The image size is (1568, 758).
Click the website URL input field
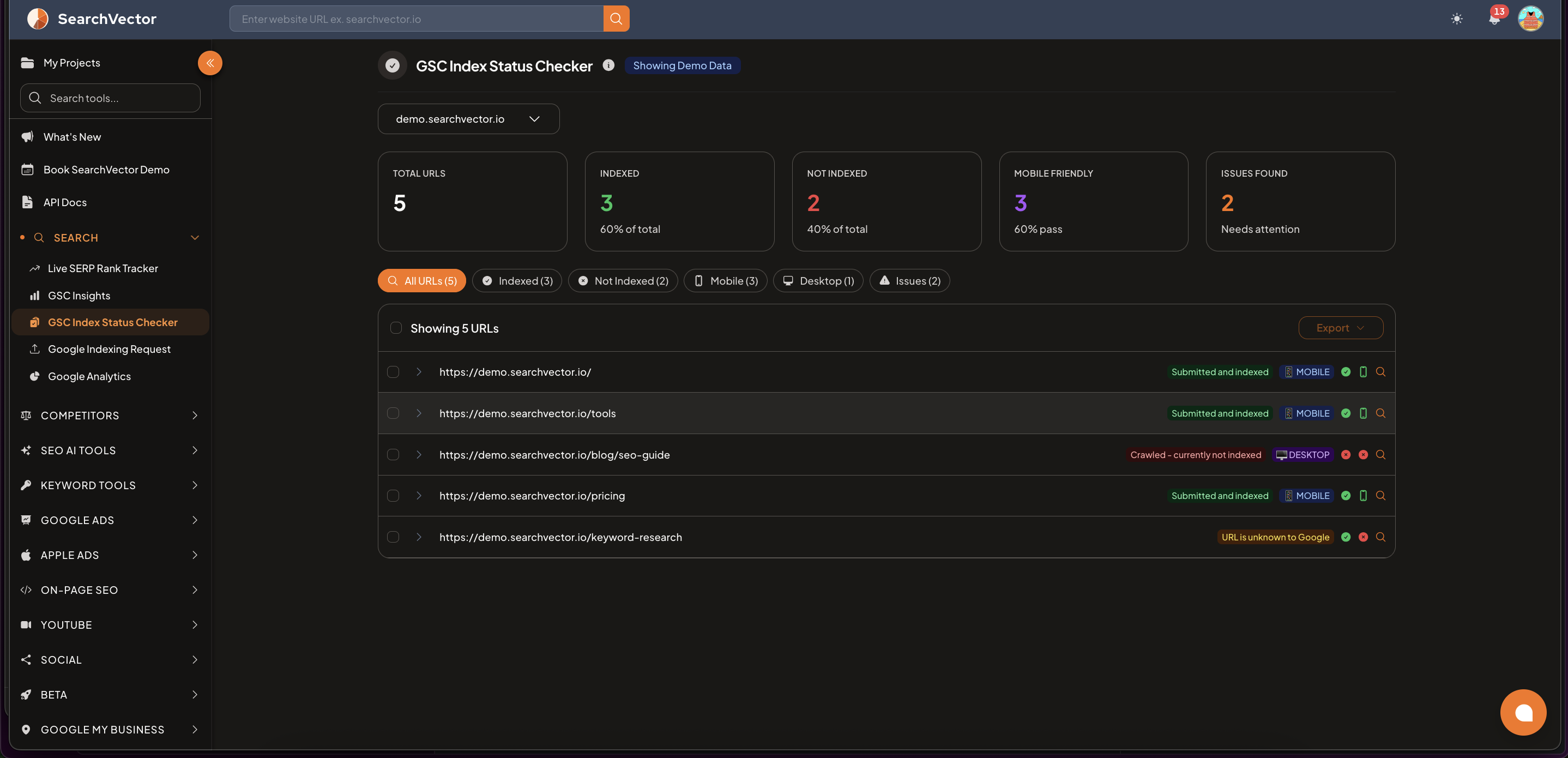(x=417, y=19)
